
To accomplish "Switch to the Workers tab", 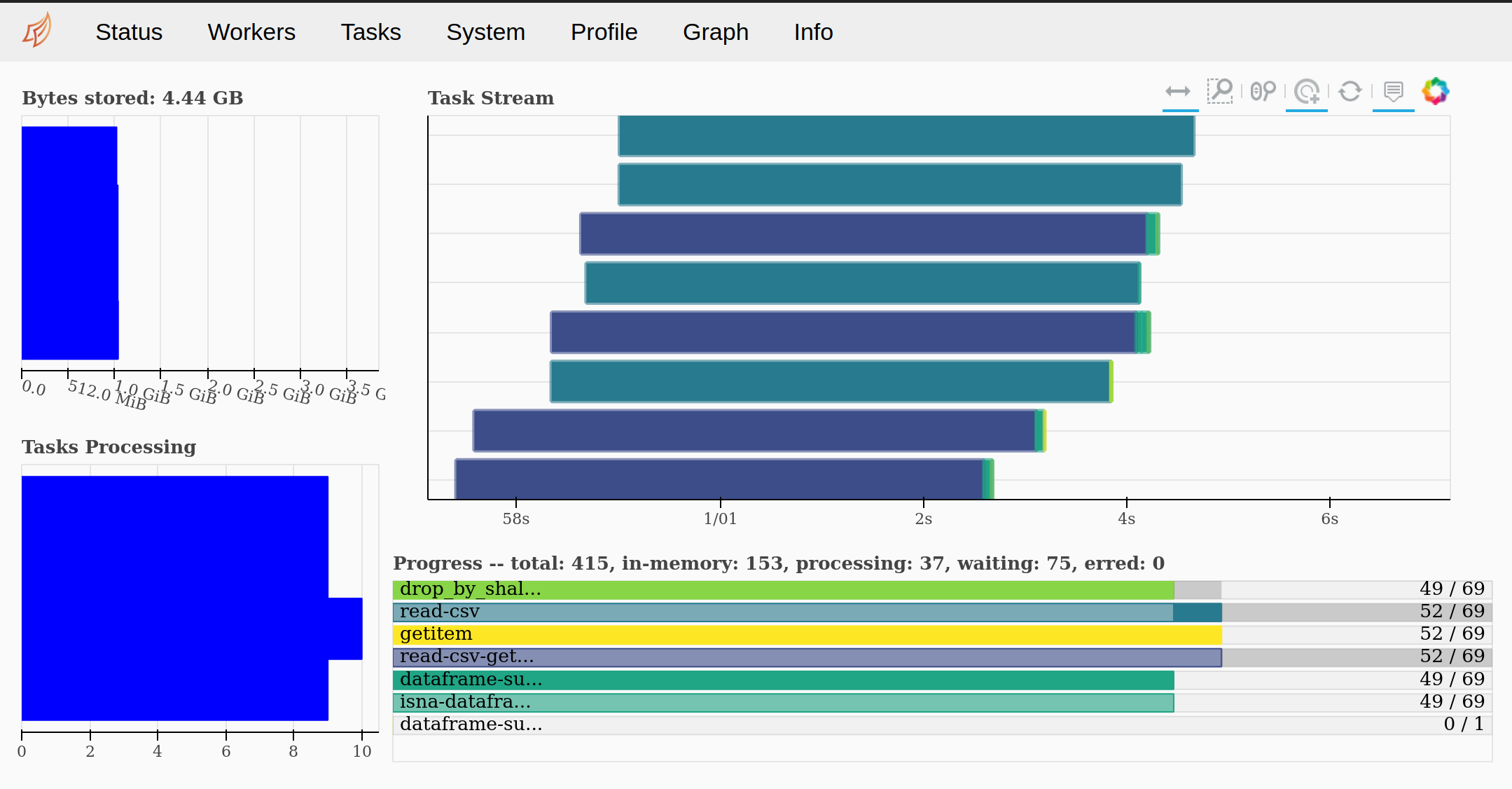I will point(251,32).
